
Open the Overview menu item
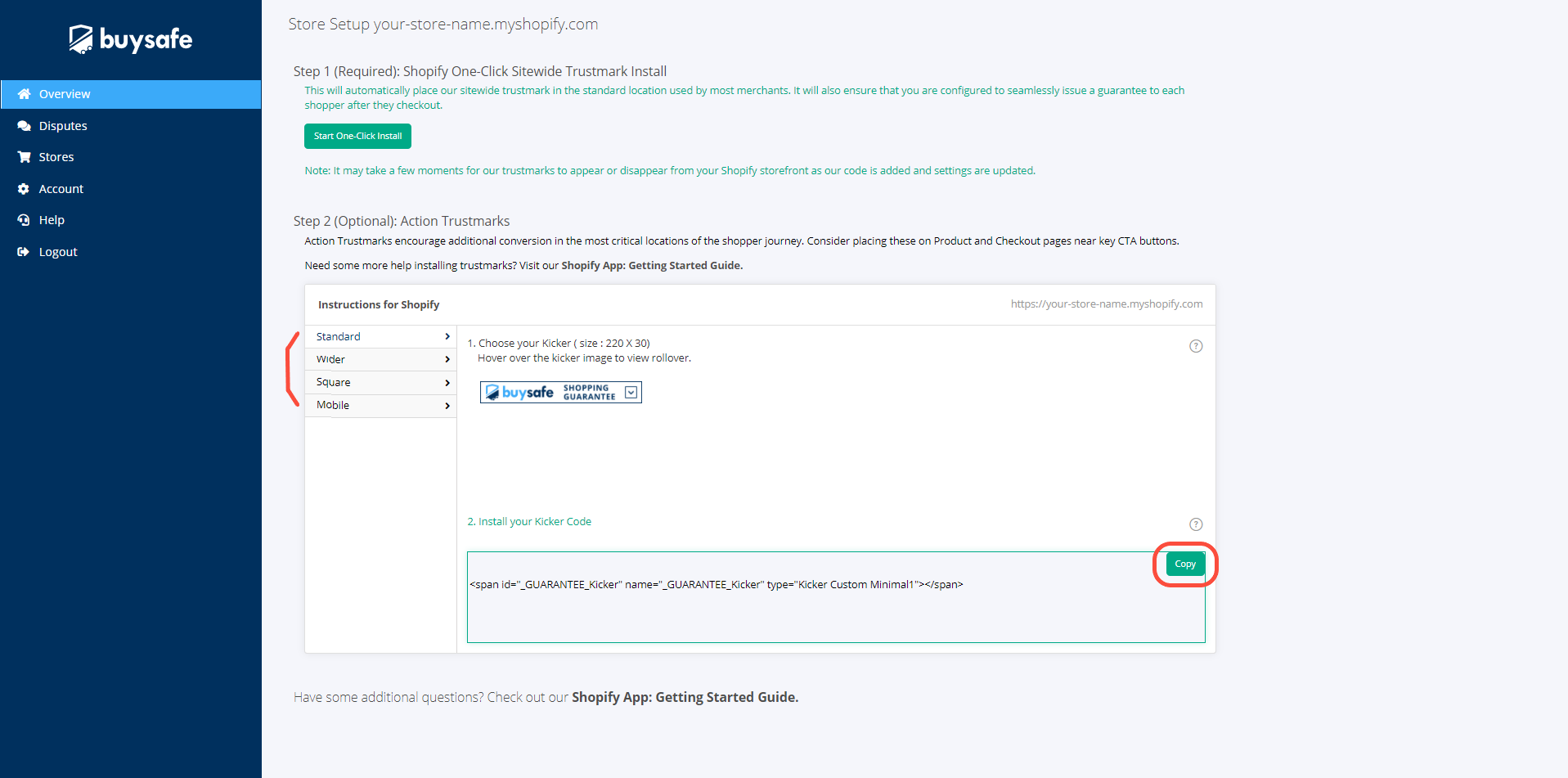tap(131, 94)
